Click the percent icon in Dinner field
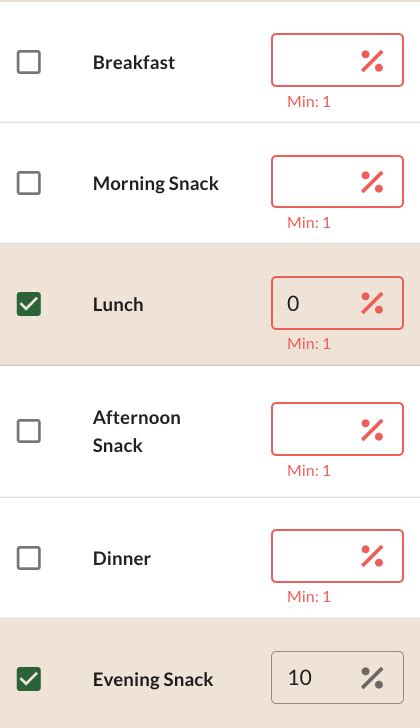420x728 pixels. tap(372, 556)
